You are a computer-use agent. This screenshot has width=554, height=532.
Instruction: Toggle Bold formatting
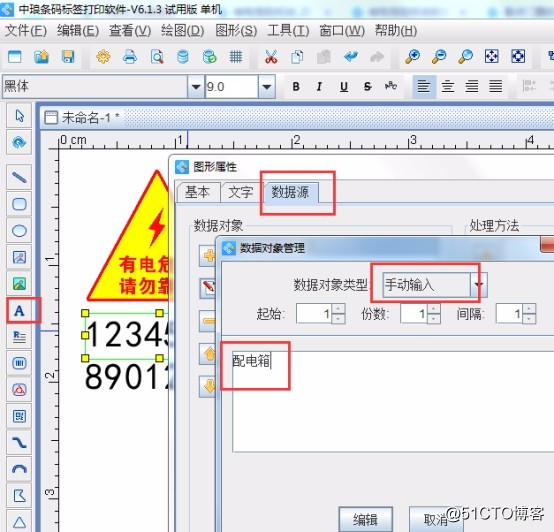tap(296, 86)
